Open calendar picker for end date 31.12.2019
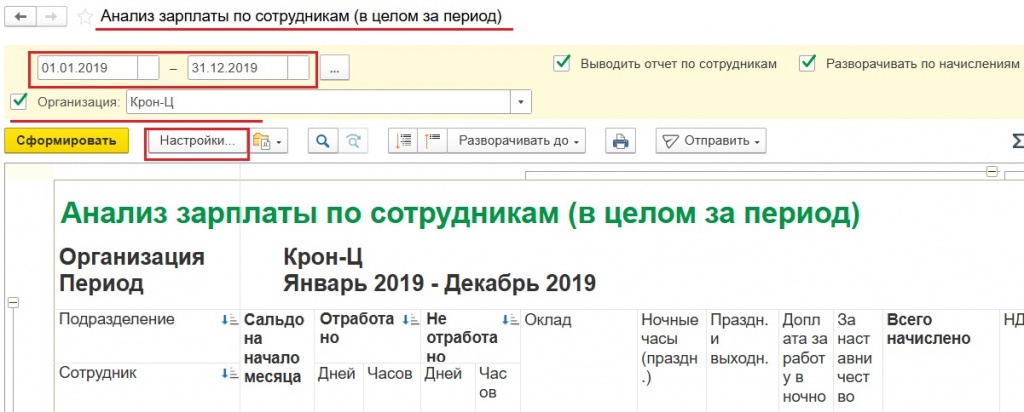1024x412 pixels. pos(298,68)
